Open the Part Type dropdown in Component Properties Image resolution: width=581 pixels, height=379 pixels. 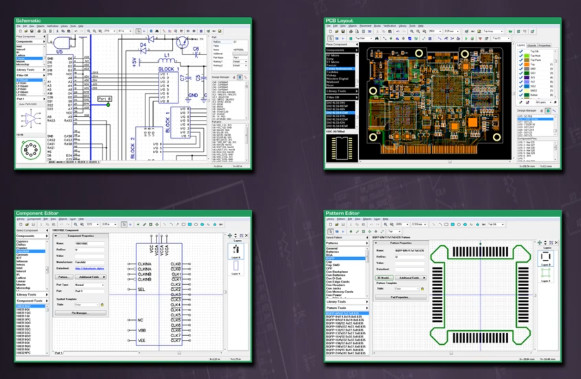pyautogui.click(x=89, y=285)
